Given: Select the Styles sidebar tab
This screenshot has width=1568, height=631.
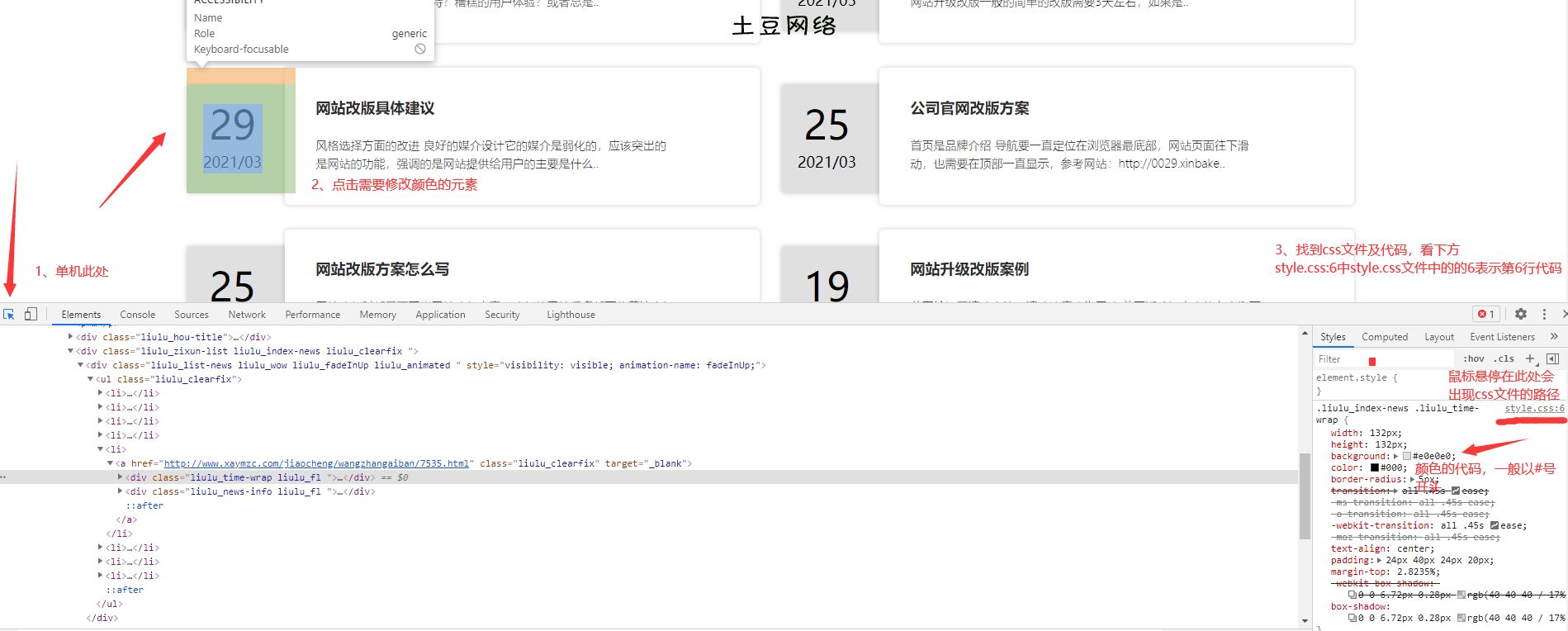Looking at the screenshot, I should pos(1333,337).
